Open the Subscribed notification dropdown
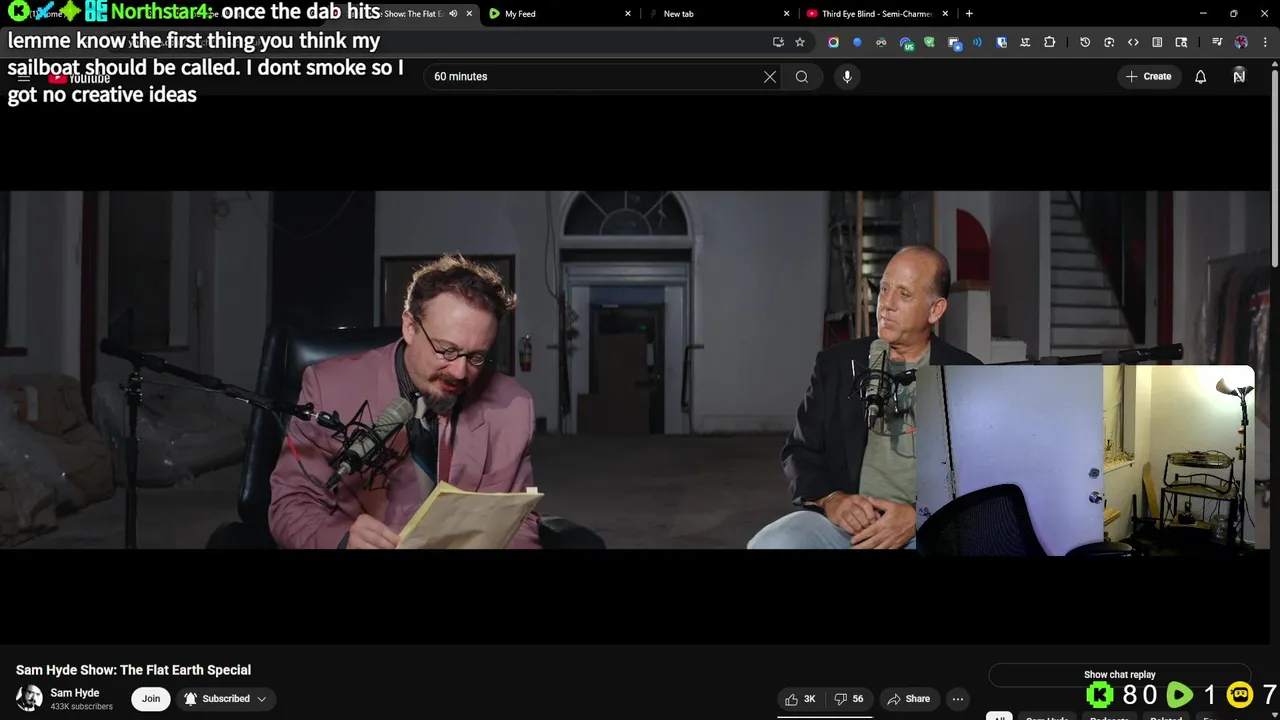Image resolution: width=1280 pixels, height=720 pixels. 225,699
